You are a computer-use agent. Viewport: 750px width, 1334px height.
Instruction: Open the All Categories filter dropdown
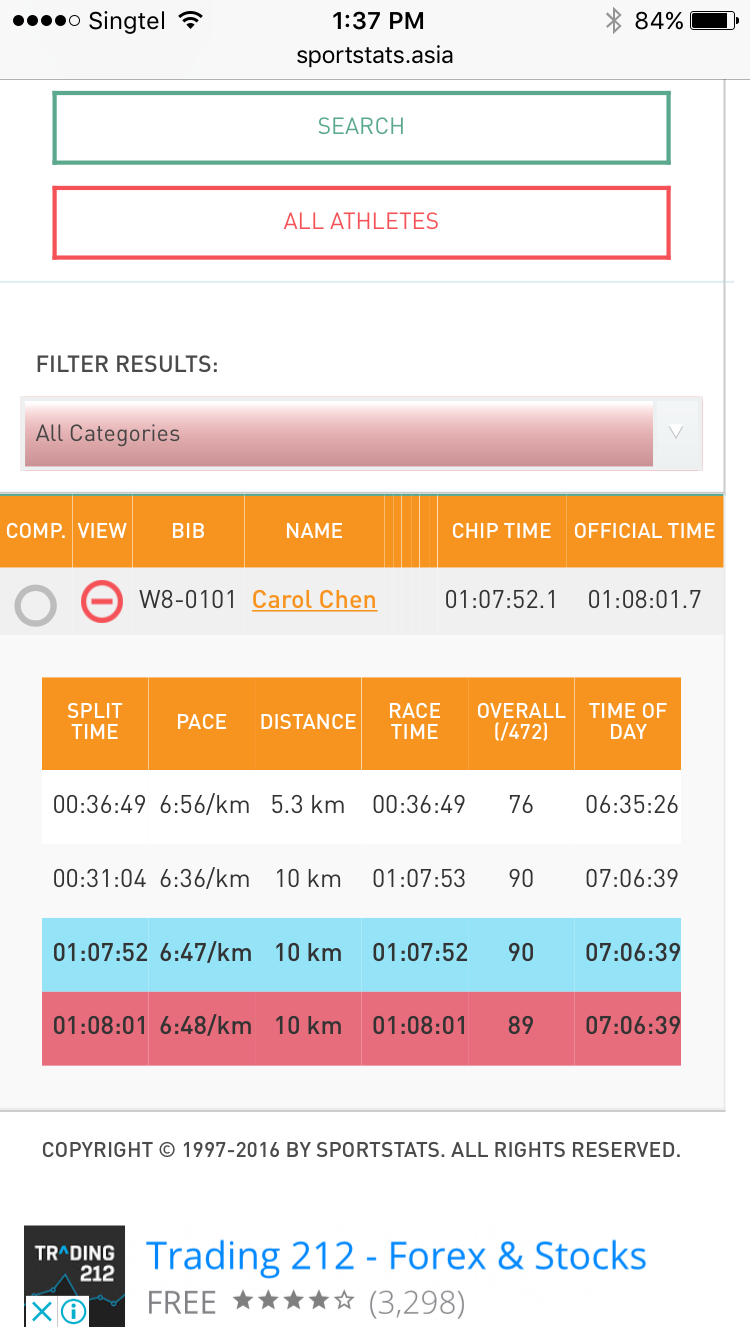pyautogui.click(x=338, y=434)
